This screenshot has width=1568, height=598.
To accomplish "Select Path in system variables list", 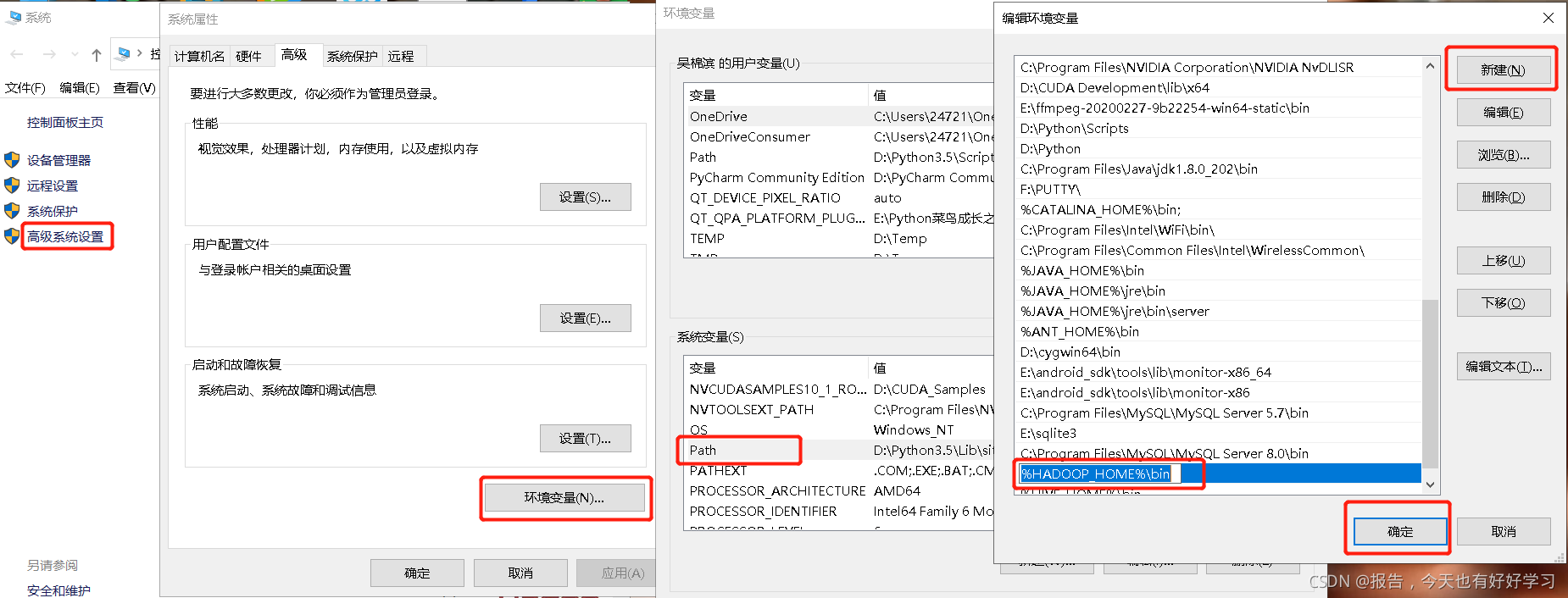I will tap(838, 450).
